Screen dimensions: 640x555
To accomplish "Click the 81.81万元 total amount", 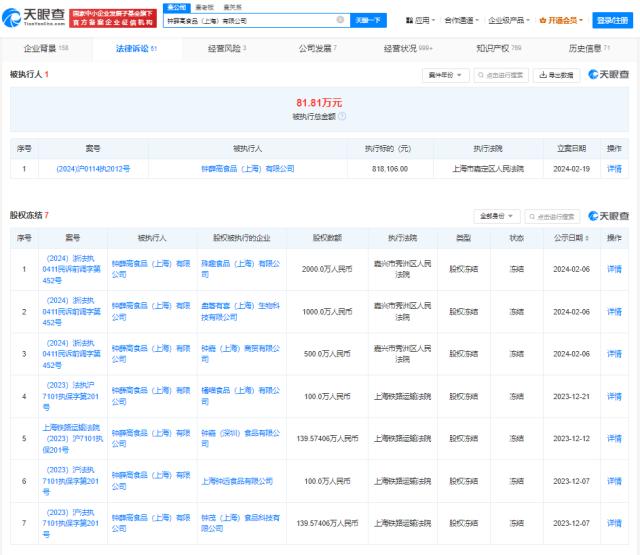I will pos(319,103).
